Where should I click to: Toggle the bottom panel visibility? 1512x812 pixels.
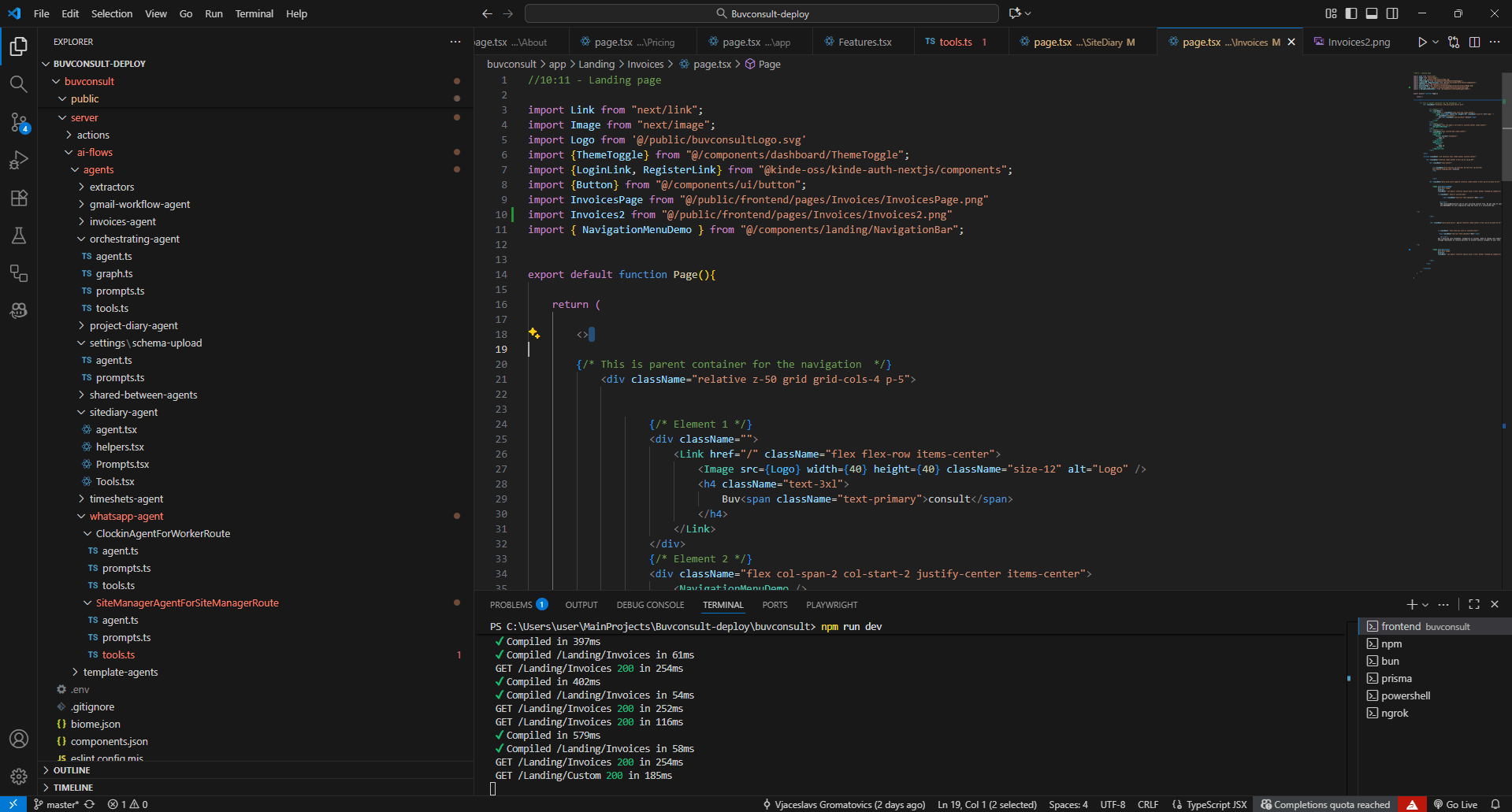pyautogui.click(x=1372, y=13)
